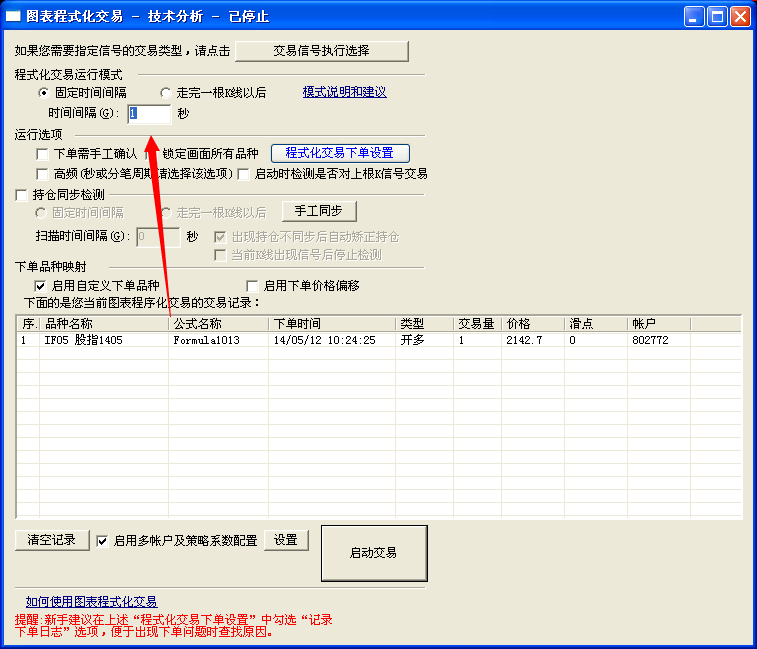Minimize the 图表程式化交易 window

[x=694, y=17]
